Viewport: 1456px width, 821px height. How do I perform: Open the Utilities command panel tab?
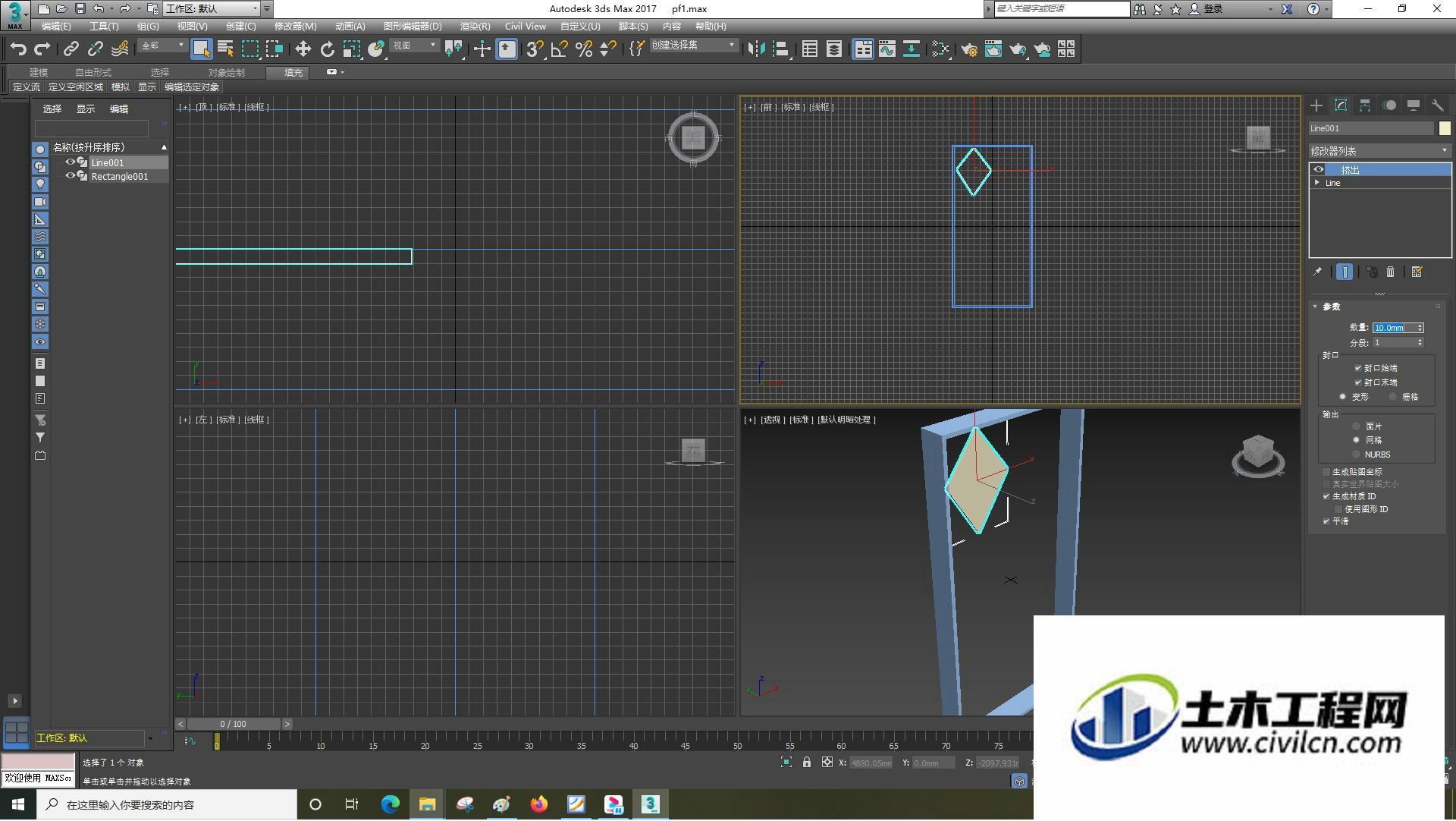[1437, 105]
